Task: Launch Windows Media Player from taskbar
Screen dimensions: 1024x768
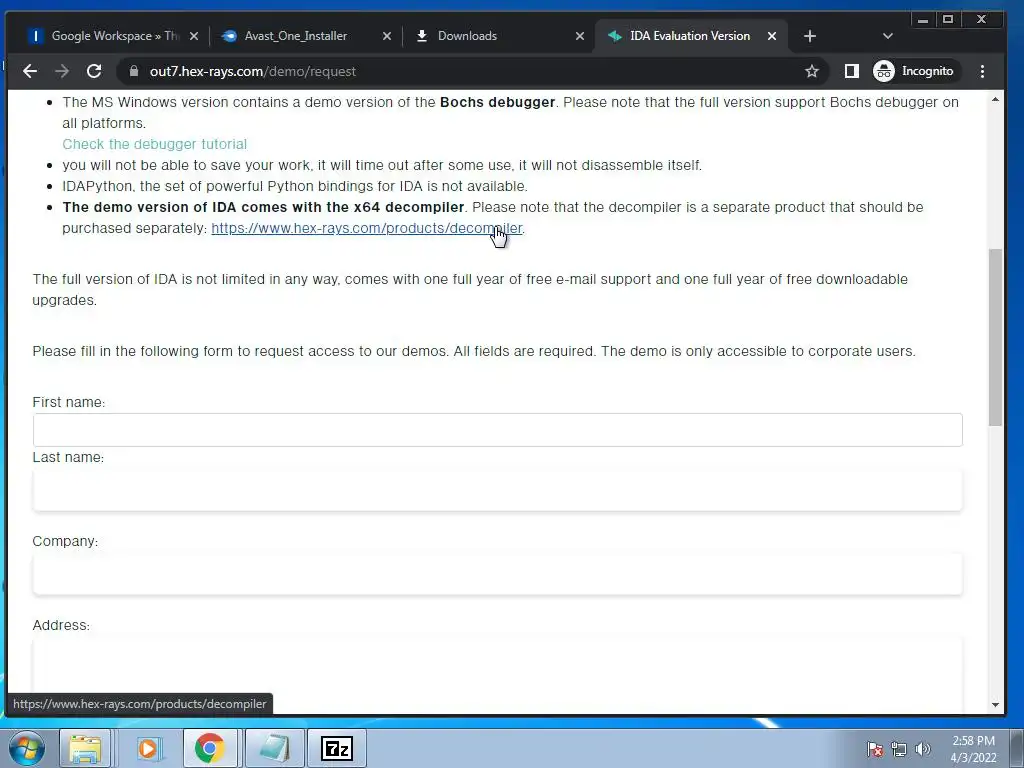Action: [148, 748]
